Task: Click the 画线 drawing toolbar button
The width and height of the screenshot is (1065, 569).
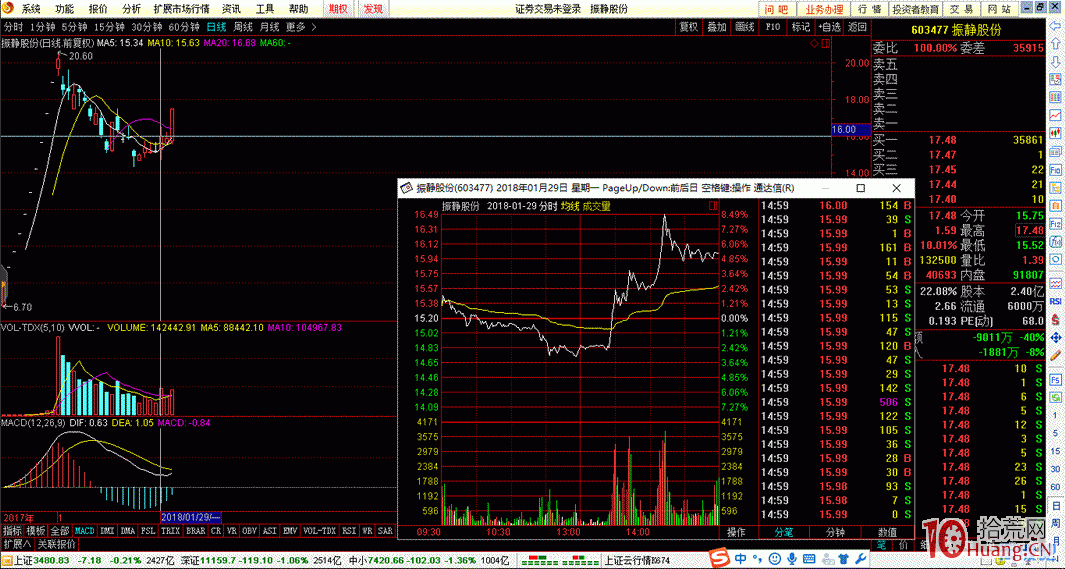Action: tap(745, 27)
